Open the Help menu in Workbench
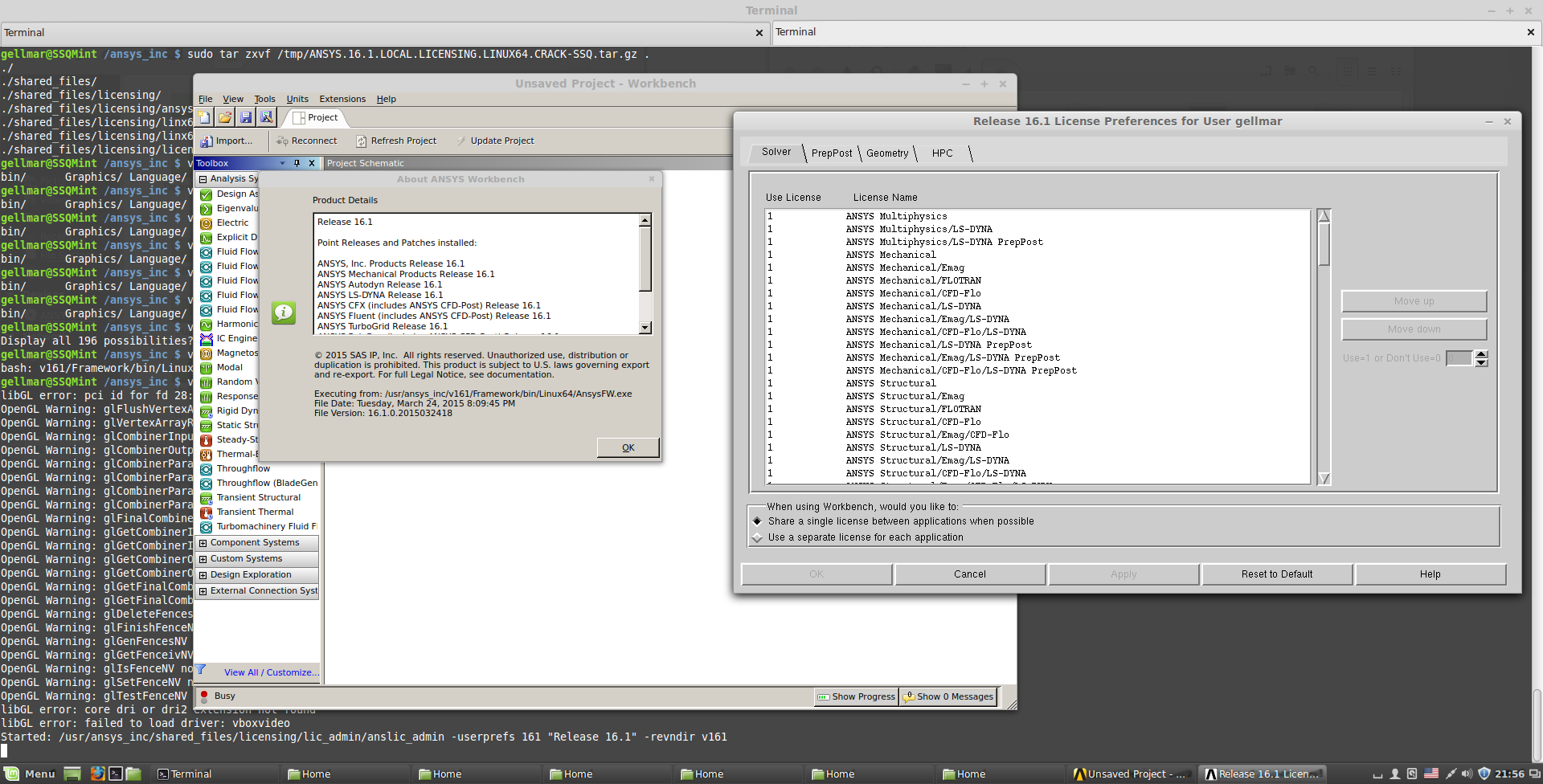 point(387,100)
